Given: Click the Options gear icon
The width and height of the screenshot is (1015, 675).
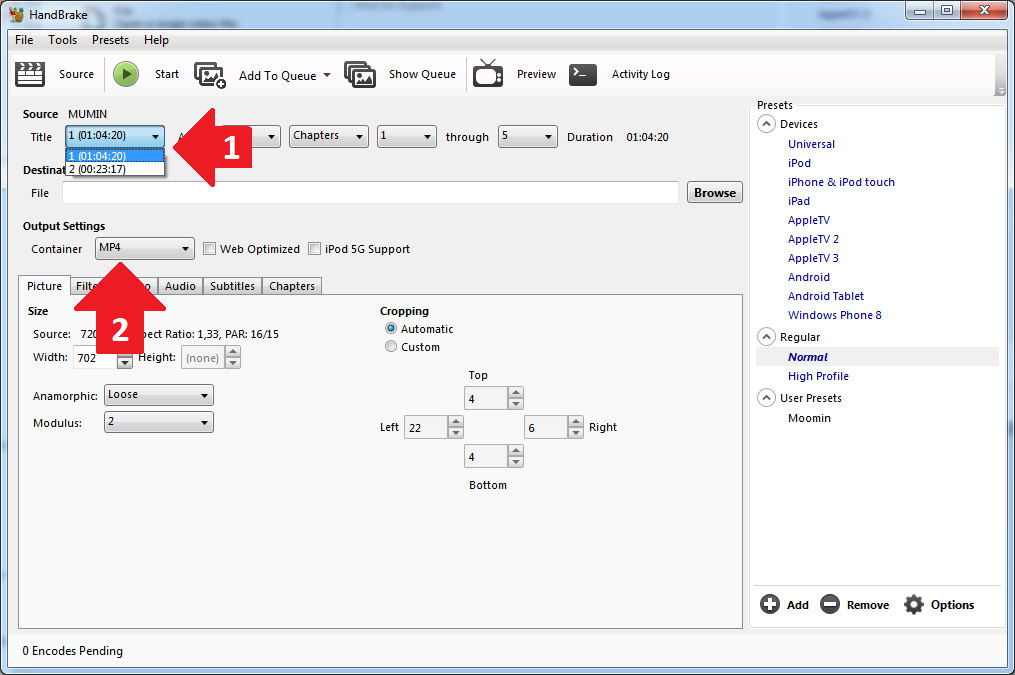Looking at the screenshot, I should (913, 604).
